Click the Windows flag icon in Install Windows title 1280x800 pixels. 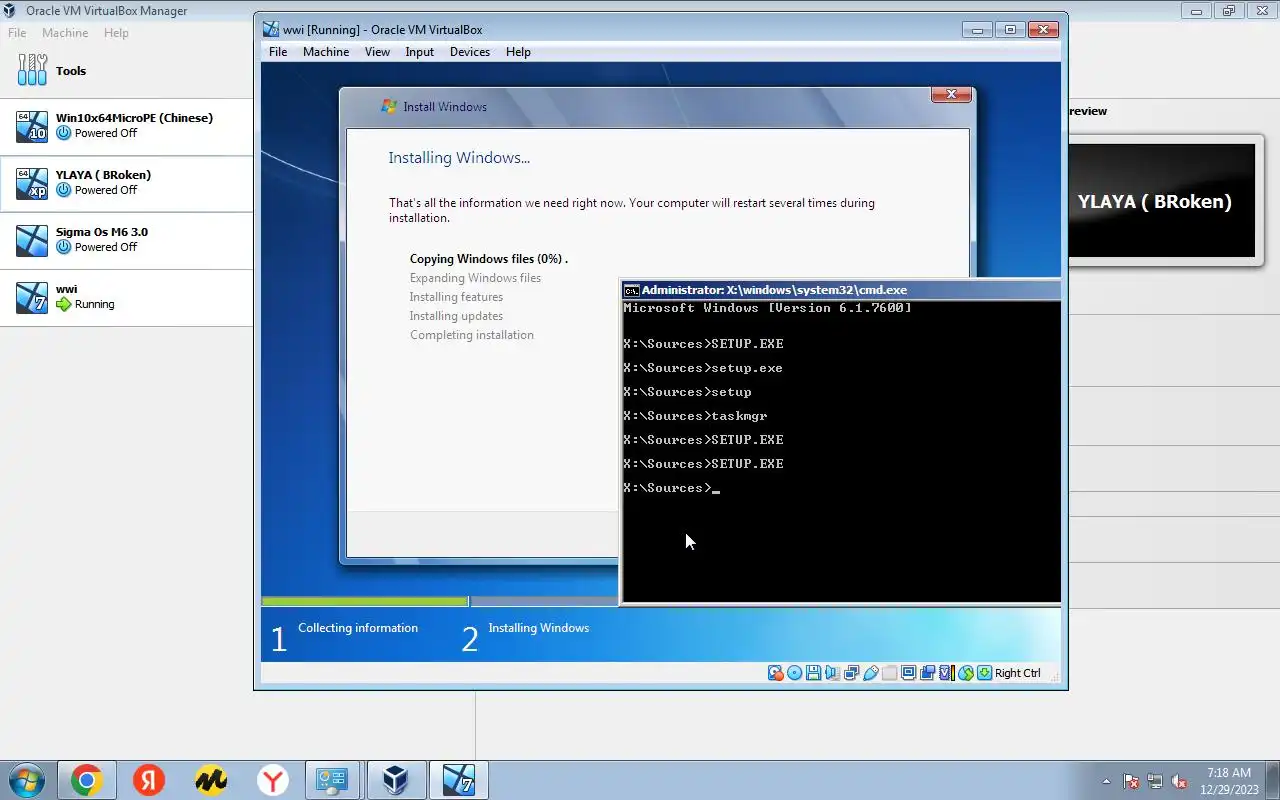click(389, 106)
